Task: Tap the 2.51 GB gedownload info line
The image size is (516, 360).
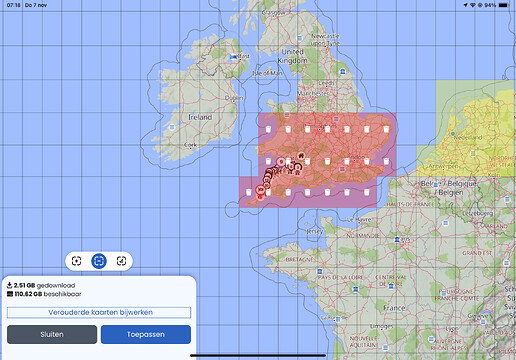Action: point(41,285)
